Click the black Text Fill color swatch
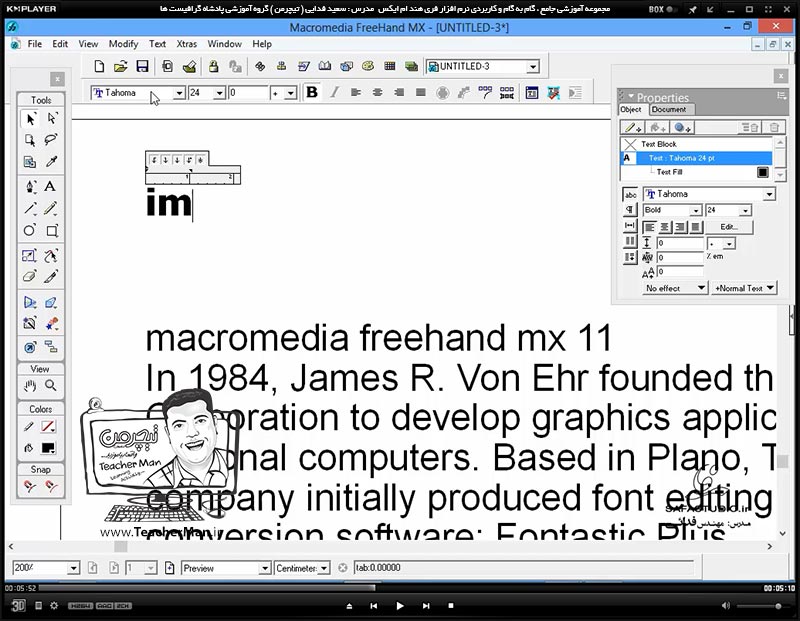800x621 pixels. [762, 172]
